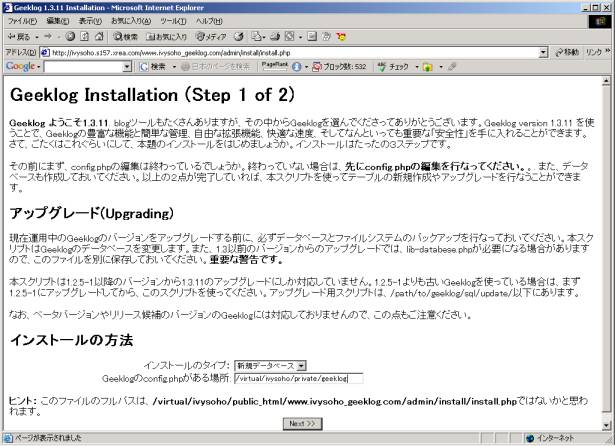Click the AutoFill green icon
The image size is (615, 446).
[x=428, y=67]
